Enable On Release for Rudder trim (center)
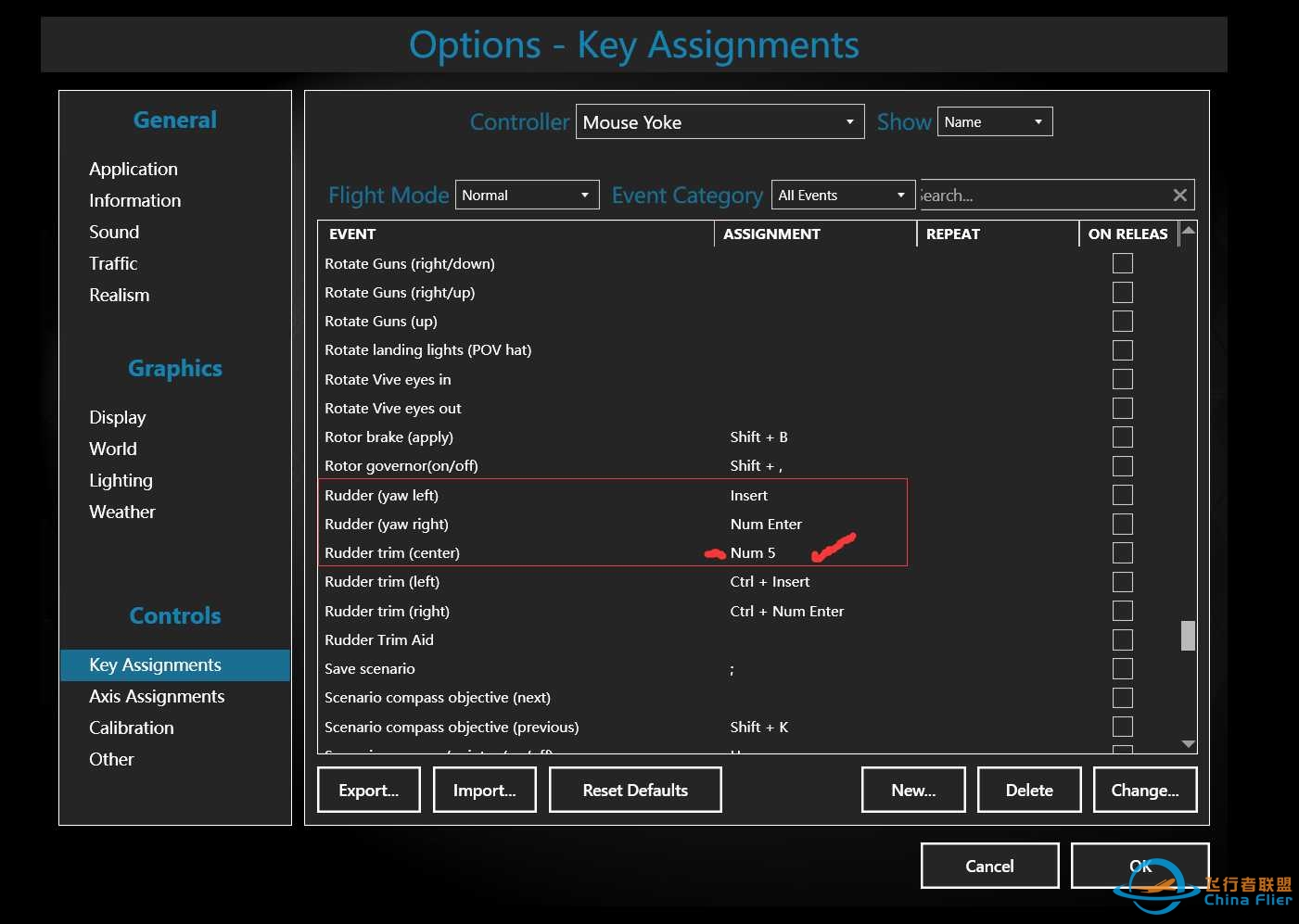1299x924 pixels. click(1122, 553)
